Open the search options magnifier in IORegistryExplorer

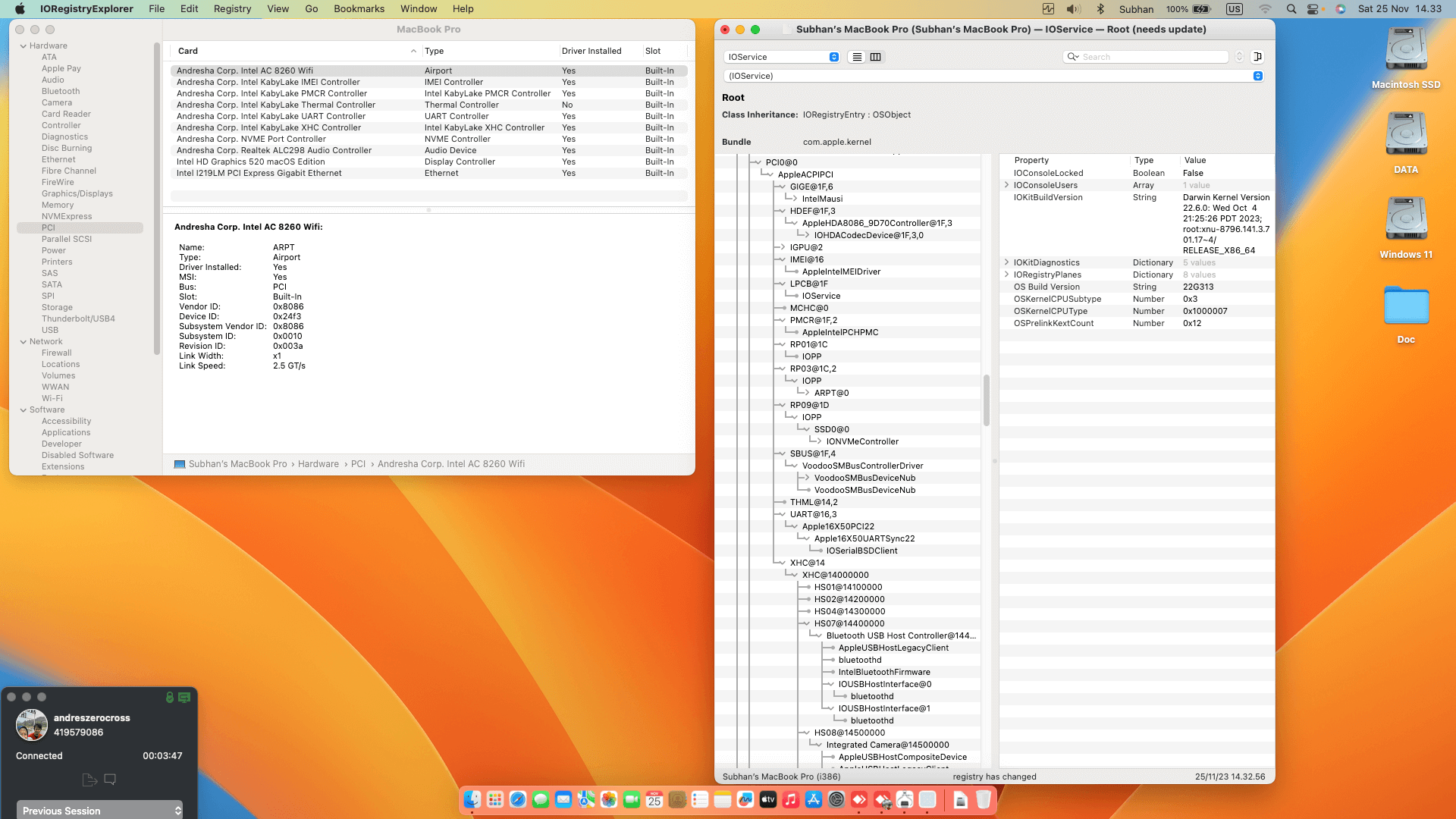(x=1073, y=57)
